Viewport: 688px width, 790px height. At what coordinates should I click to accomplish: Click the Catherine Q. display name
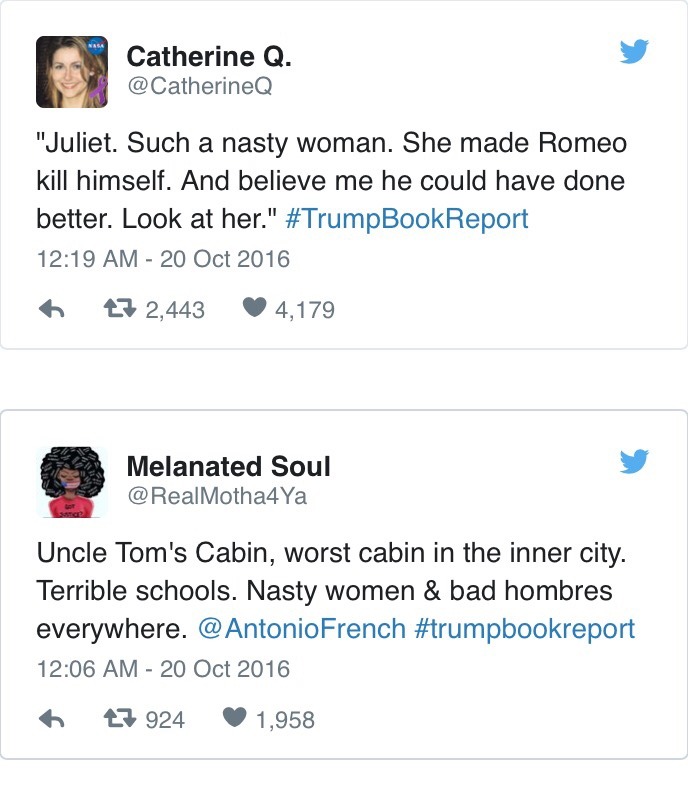(x=209, y=58)
